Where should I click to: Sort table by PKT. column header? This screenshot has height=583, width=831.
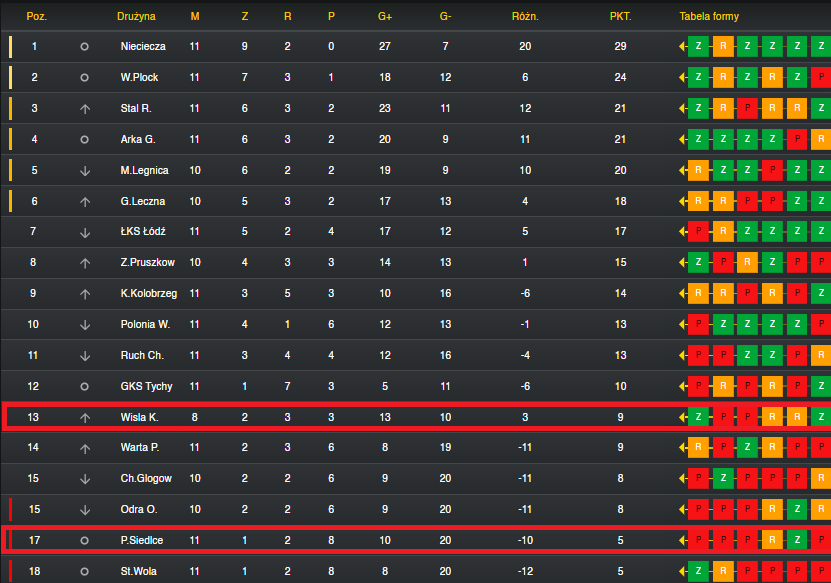click(x=621, y=16)
